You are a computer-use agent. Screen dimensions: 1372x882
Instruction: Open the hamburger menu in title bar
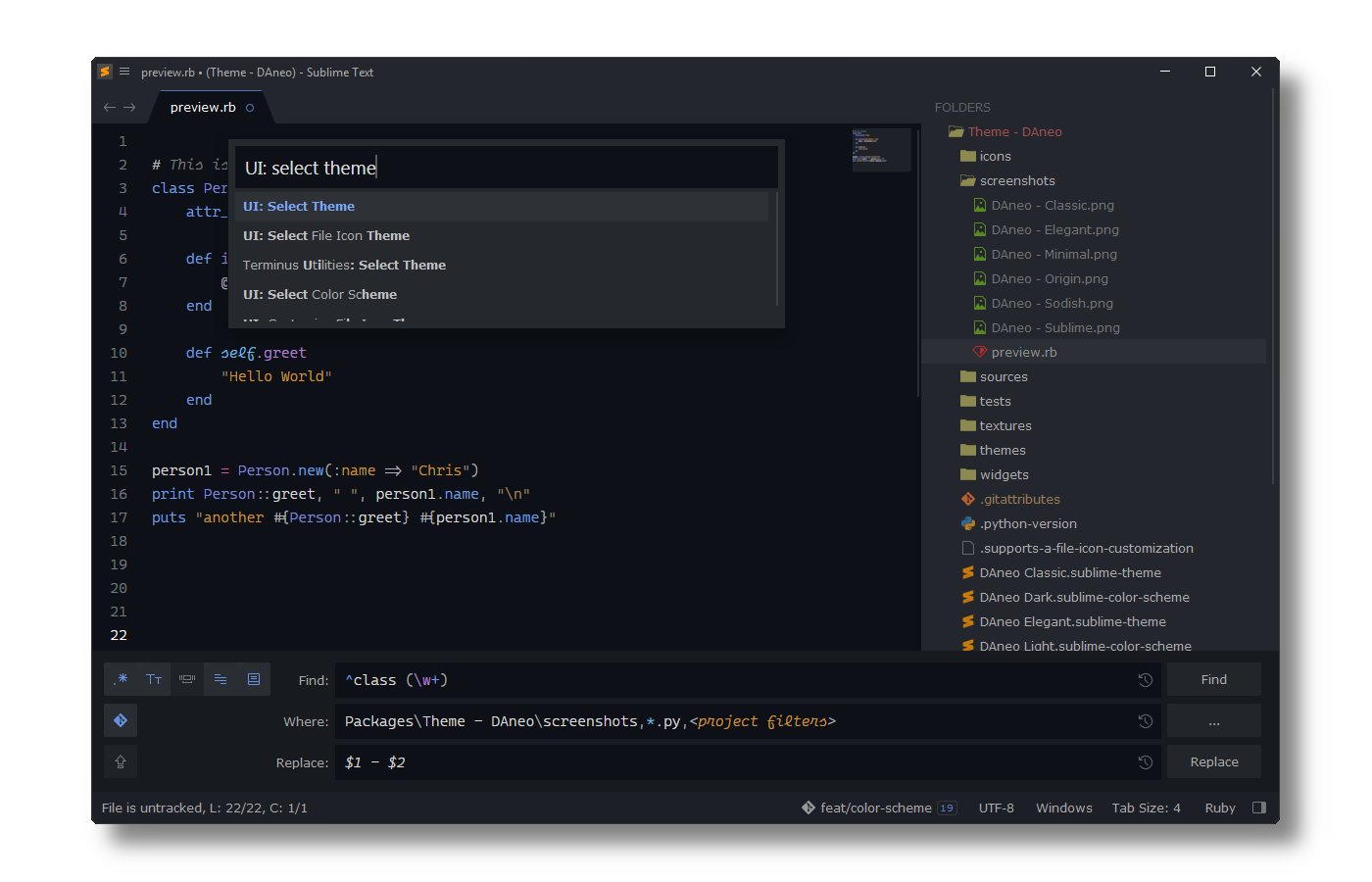click(x=124, y=72)
